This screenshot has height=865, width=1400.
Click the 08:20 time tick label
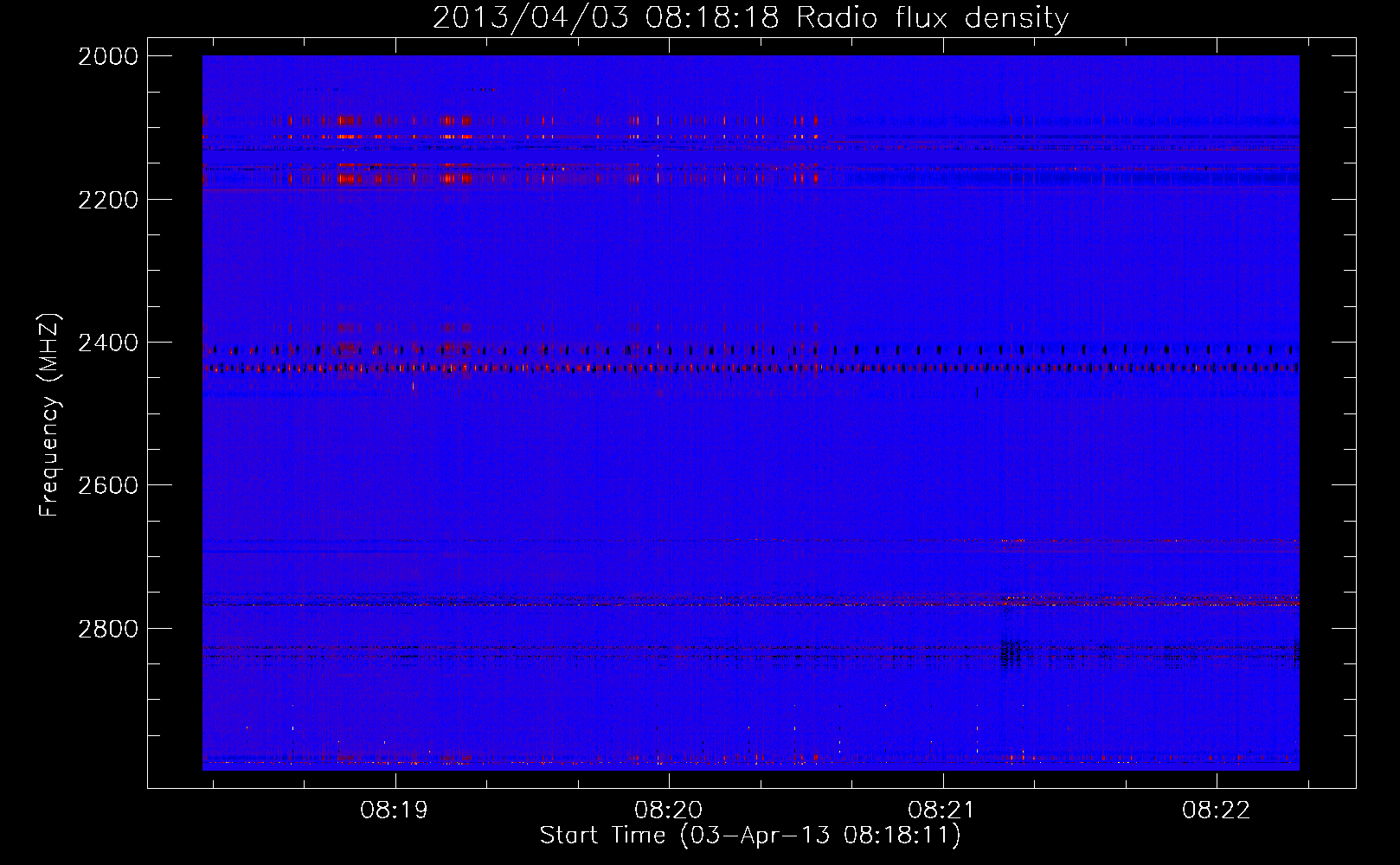tap(669, 811)
